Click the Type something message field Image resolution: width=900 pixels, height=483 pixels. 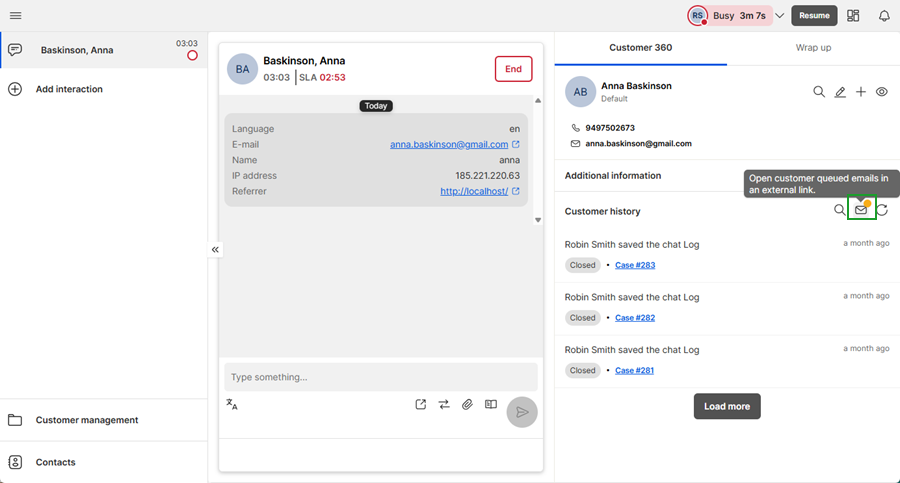(x=380, y=377)
